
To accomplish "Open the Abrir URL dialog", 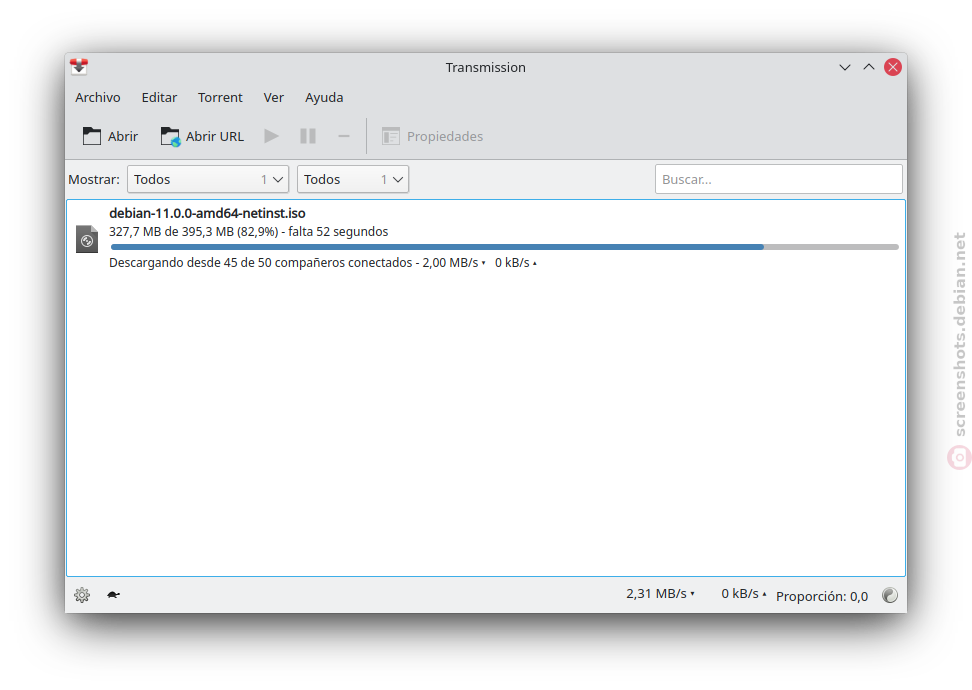I will (202, 136).
